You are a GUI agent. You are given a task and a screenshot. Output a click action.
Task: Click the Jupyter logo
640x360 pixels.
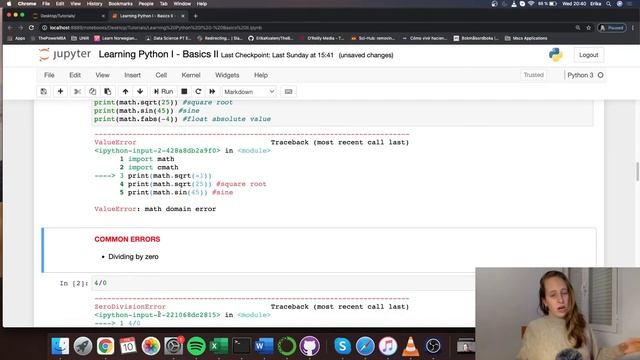tap(65, 54)
